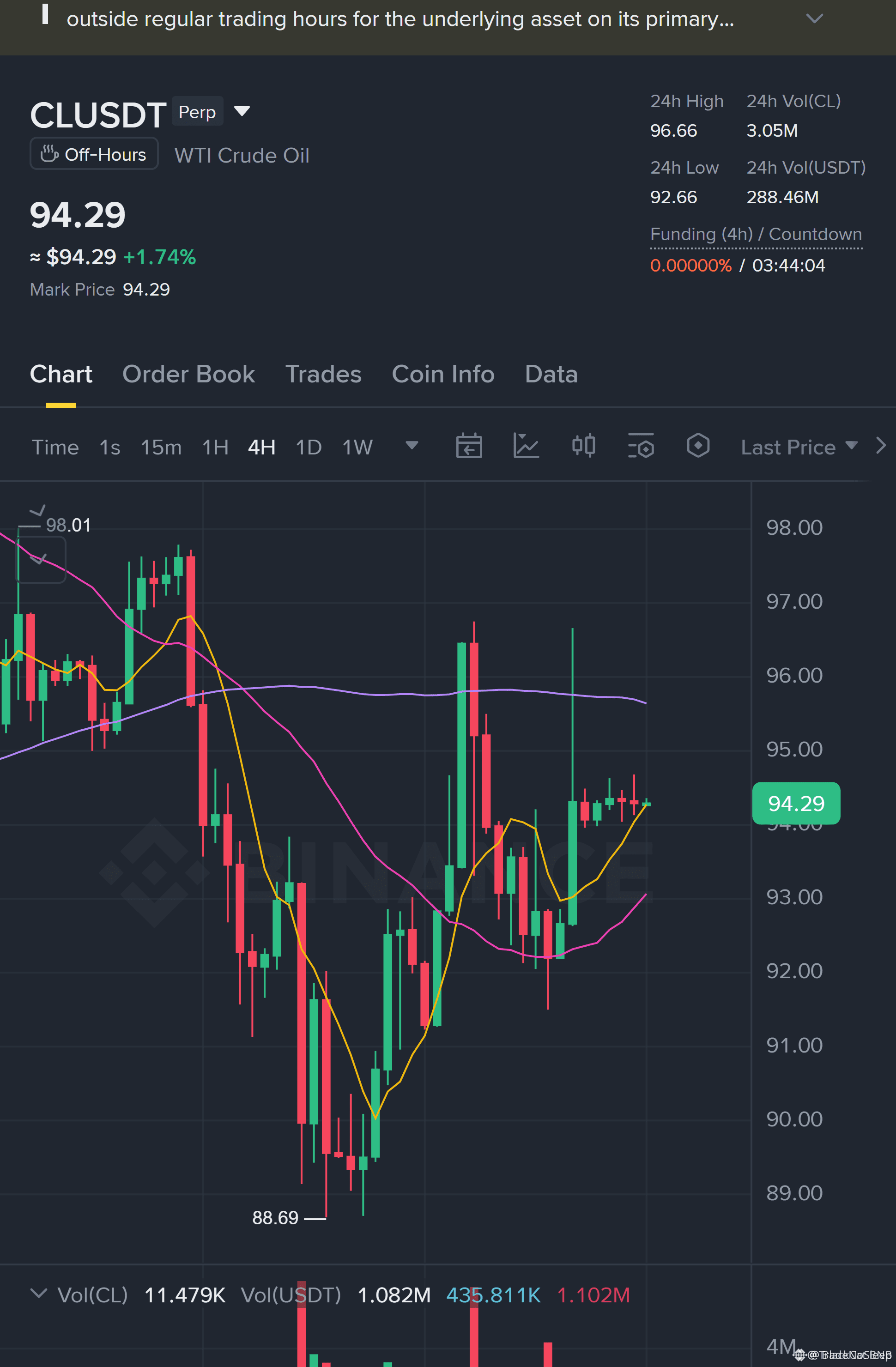Collapse the chart using top-left chevron
The height and width of the screenshot is (1367, 896).
[x=38, y=510]
